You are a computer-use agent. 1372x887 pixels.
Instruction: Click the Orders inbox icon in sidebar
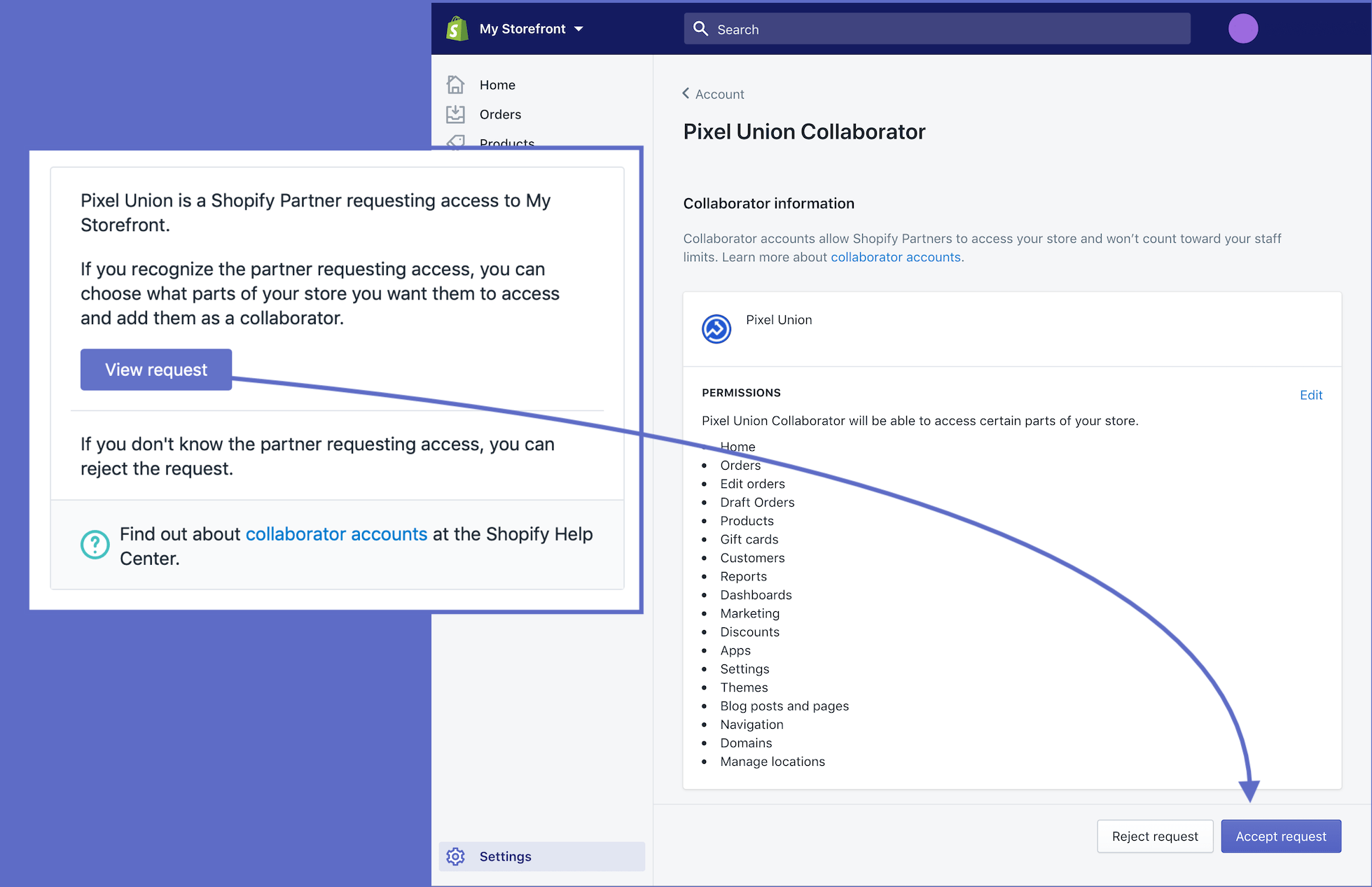[455, 114]
